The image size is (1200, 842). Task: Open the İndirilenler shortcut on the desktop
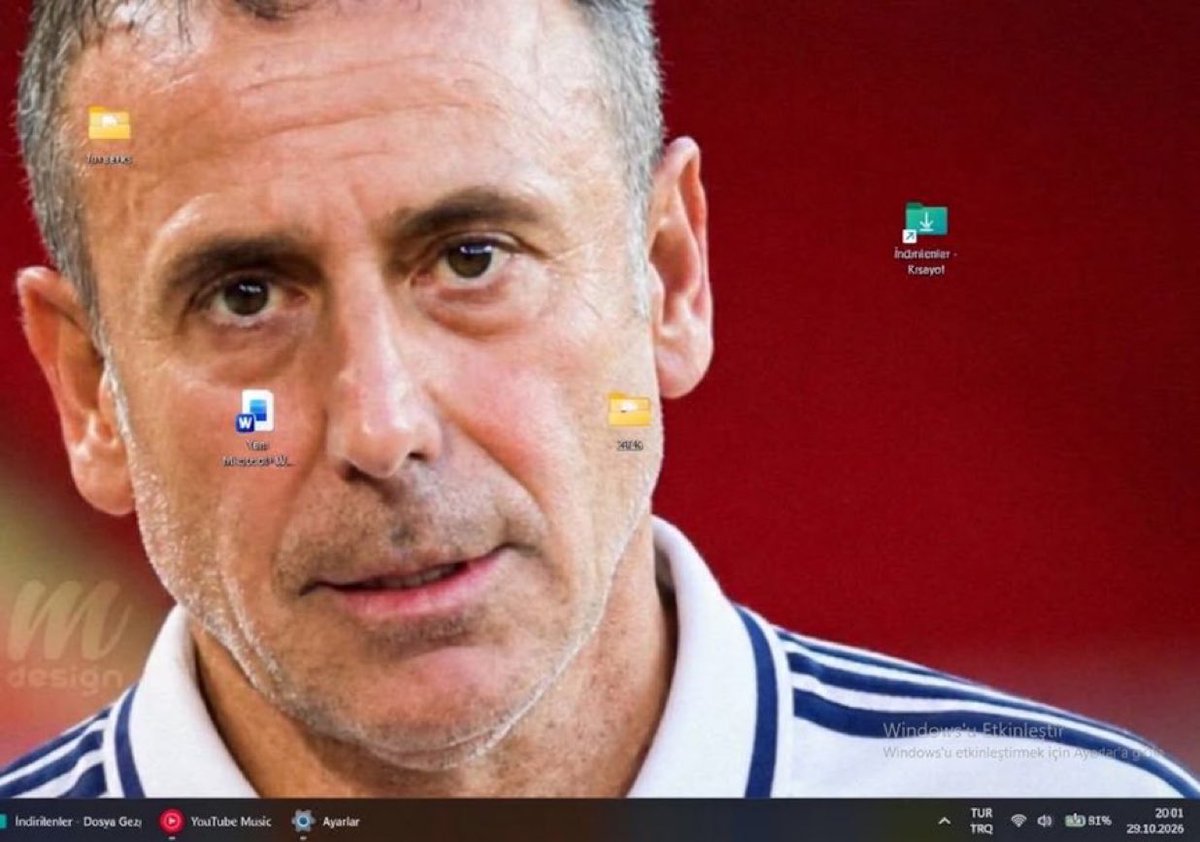coord(926,238)
